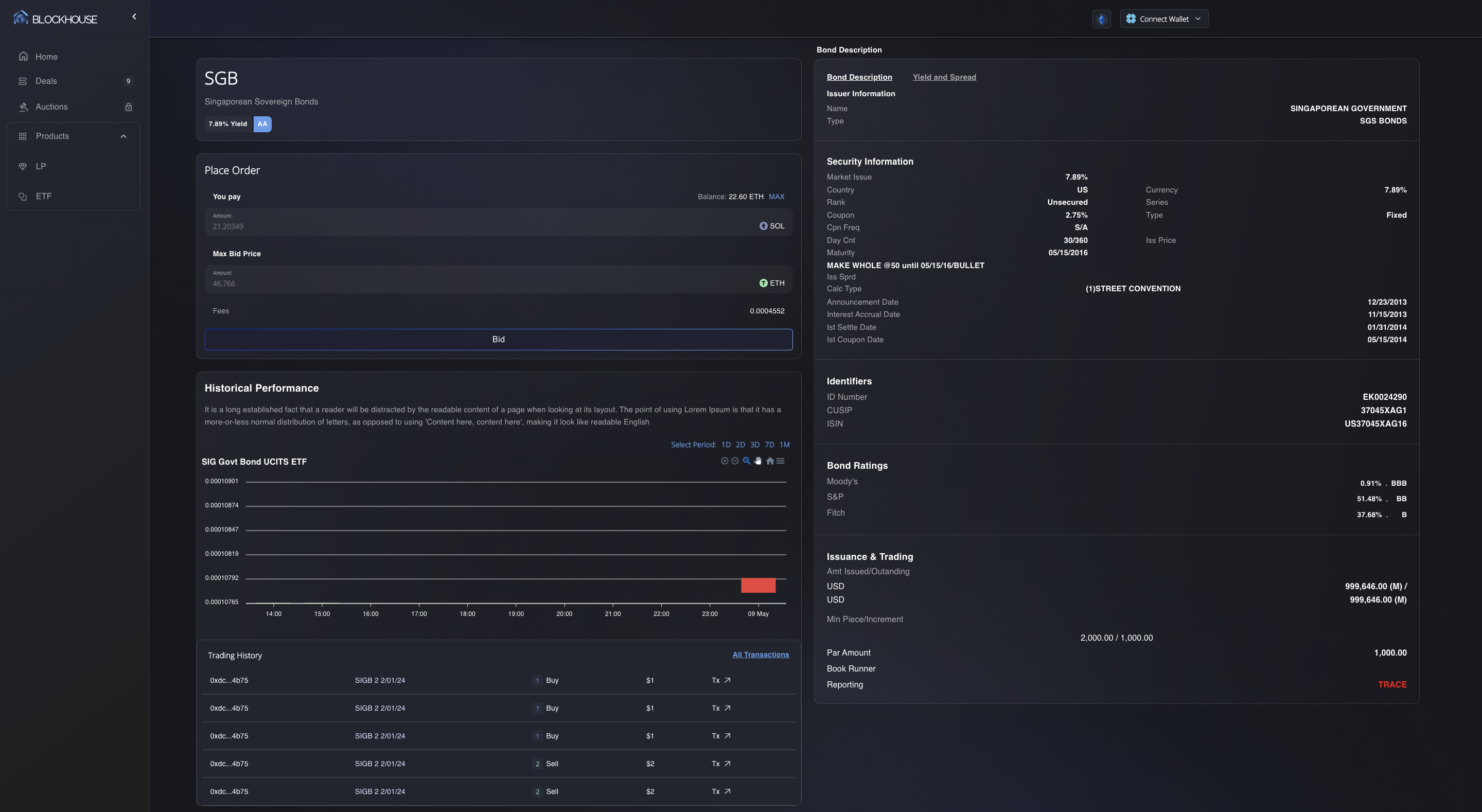This screenshot has width=1482, height=812.
Task: Select the chart panning hand tool
Action: (757, 461)
